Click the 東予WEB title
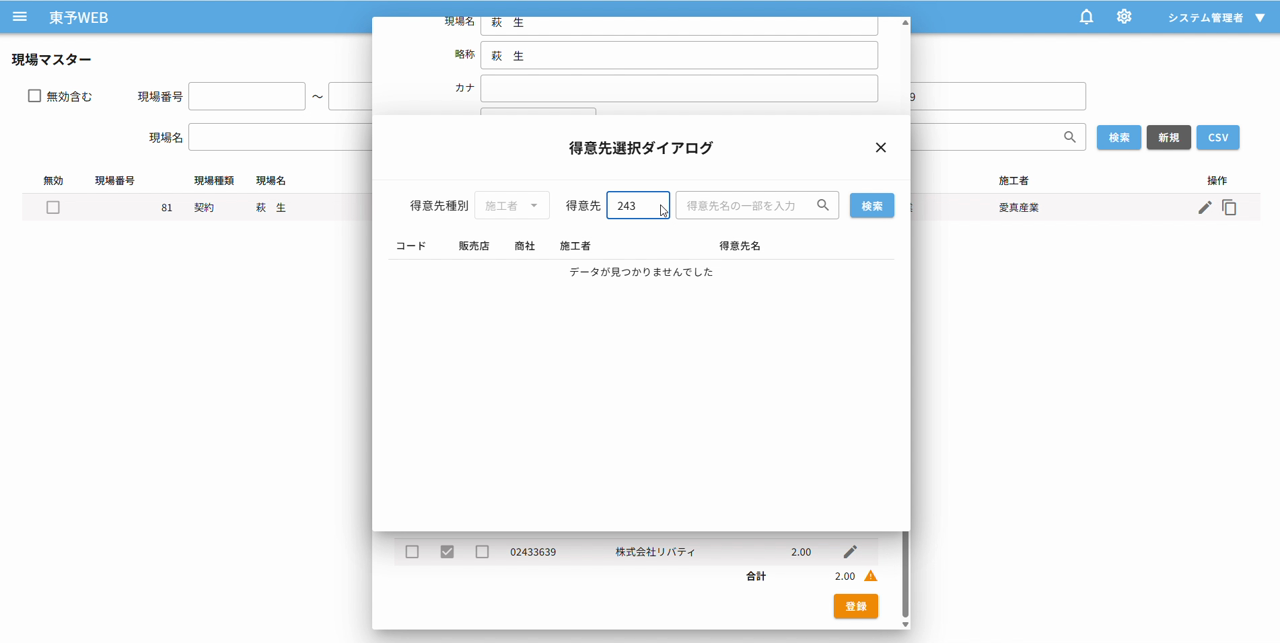Screen dimensions: 1280x643 point(78,18)
